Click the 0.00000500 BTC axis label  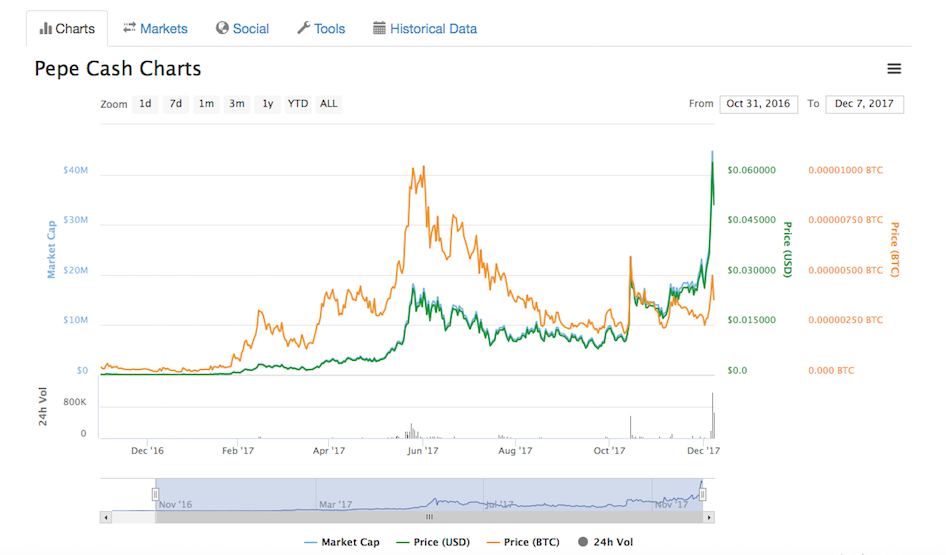(845, 270)
